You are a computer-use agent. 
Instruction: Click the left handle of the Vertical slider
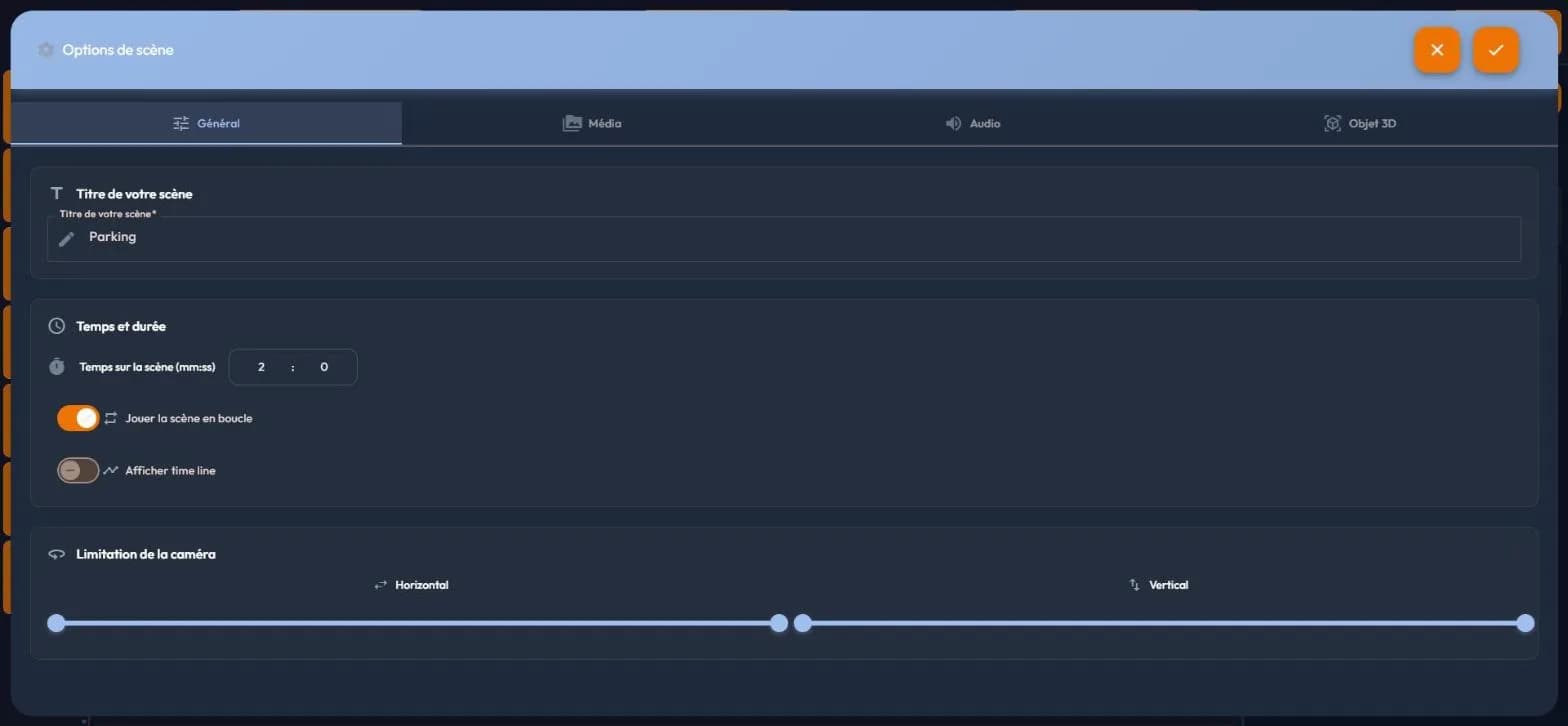pos(803,623)
